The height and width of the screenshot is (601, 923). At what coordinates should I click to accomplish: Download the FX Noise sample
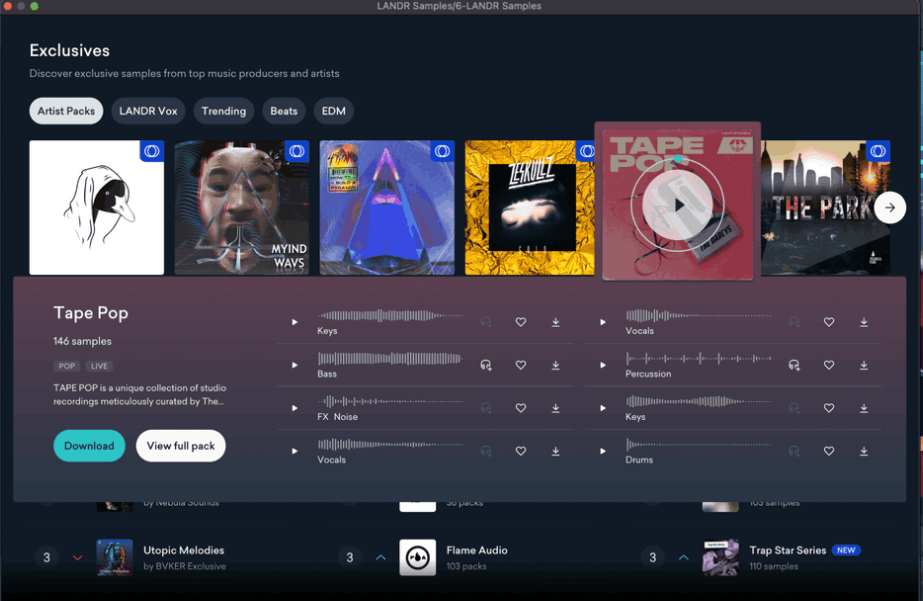coord(556,408)
